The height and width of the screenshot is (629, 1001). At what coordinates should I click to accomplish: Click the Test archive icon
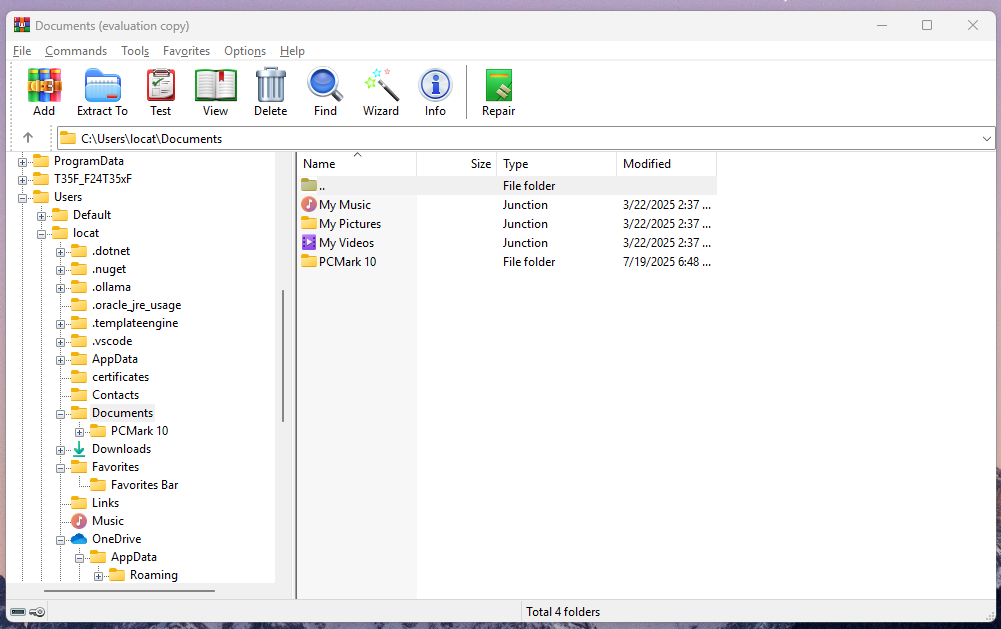160,90
